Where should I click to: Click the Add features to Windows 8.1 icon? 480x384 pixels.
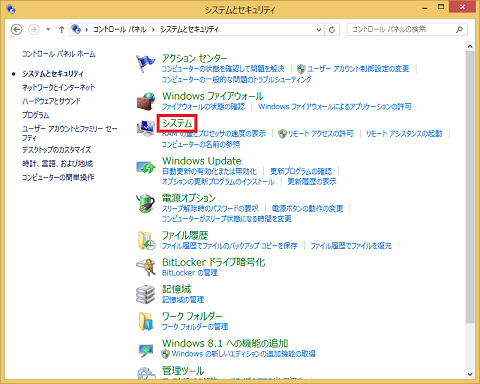pos(146,350)
